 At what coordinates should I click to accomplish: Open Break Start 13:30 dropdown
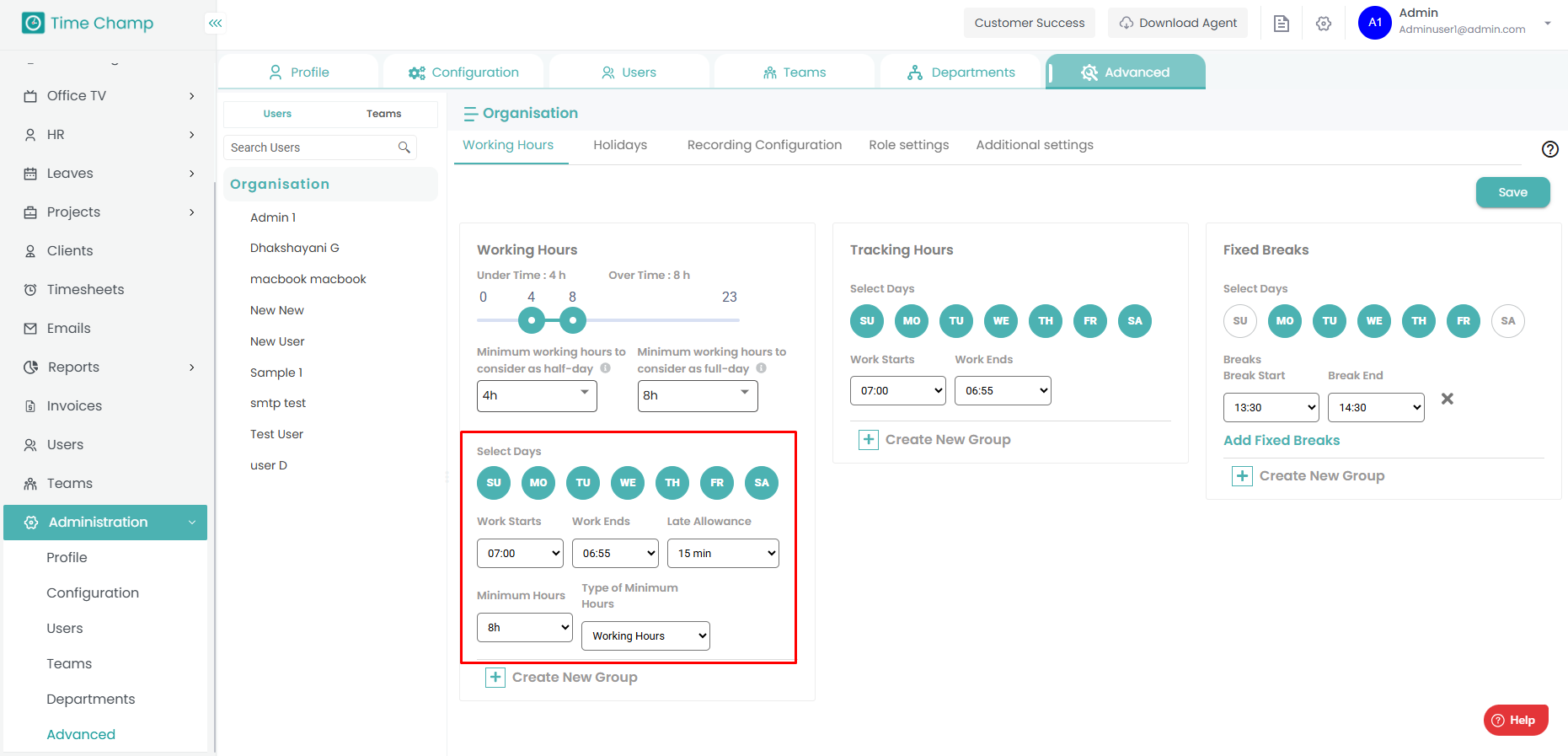click(x=1271, y=408)
